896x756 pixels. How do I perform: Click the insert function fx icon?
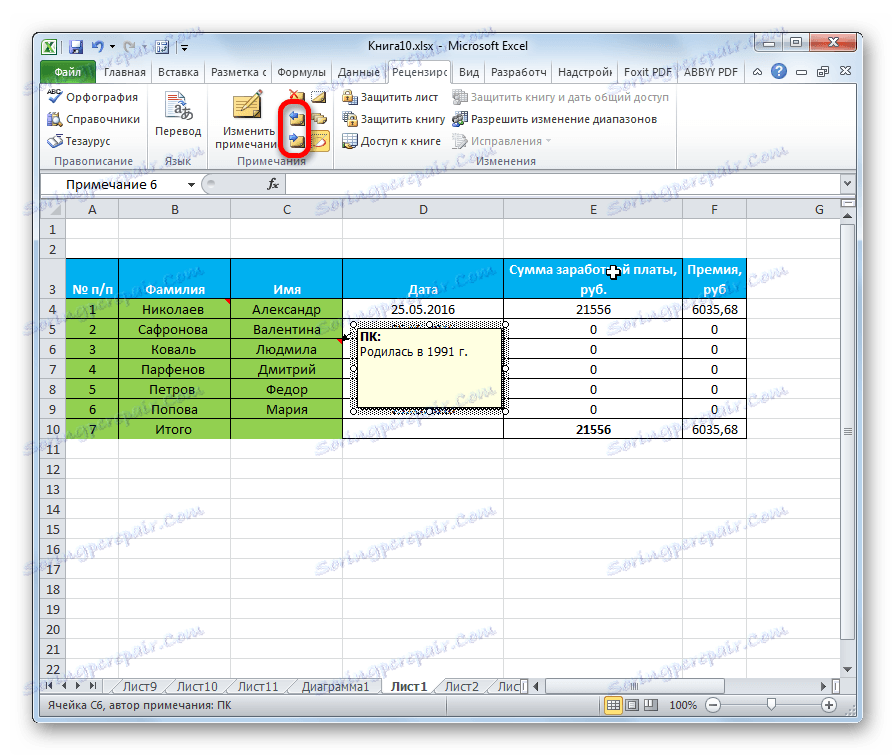coord(273,184)
